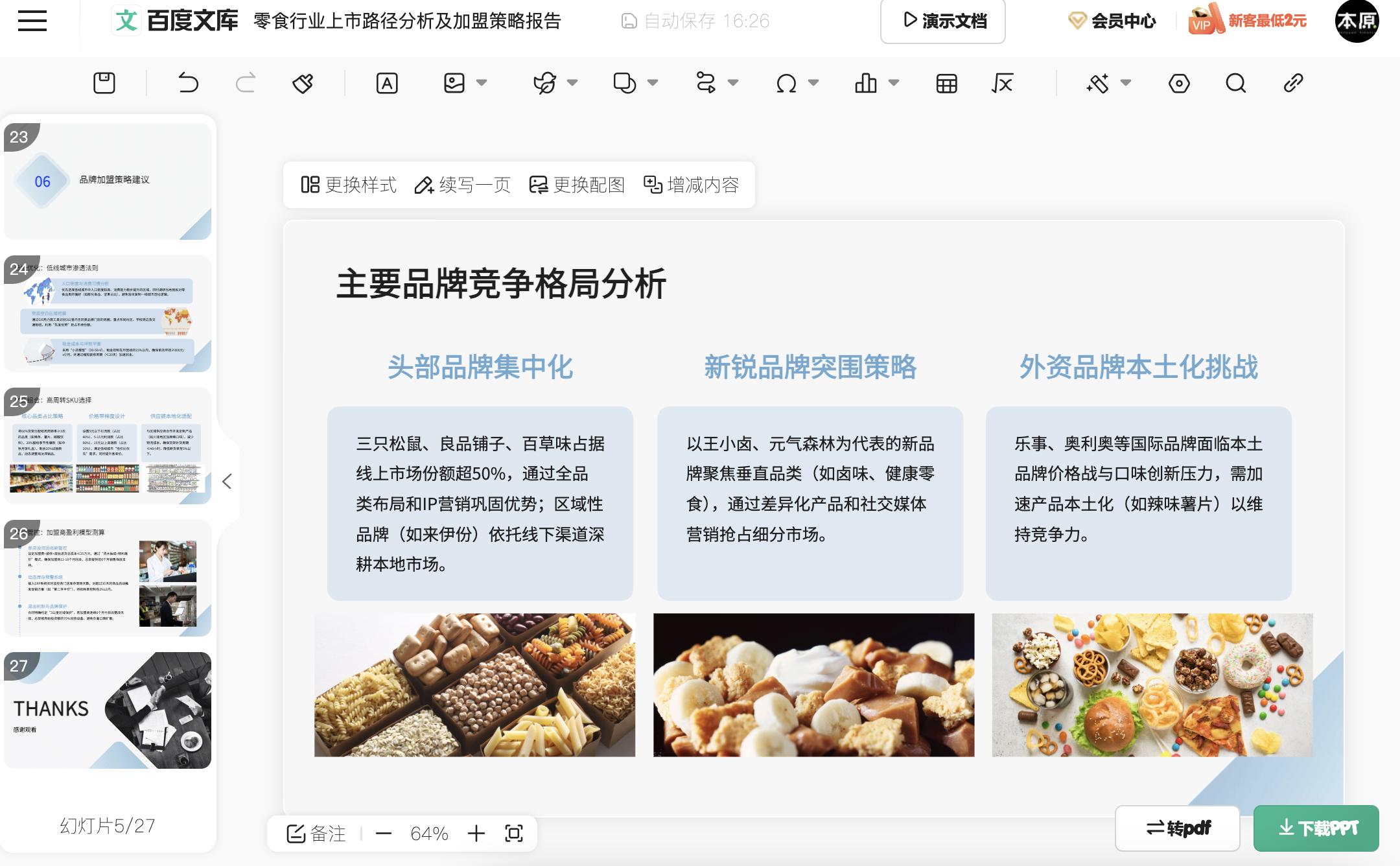The width and height of the screenshot is (1400, 866).
Task: Select slide 25 thumbnail
Action: tap(108, 445)
